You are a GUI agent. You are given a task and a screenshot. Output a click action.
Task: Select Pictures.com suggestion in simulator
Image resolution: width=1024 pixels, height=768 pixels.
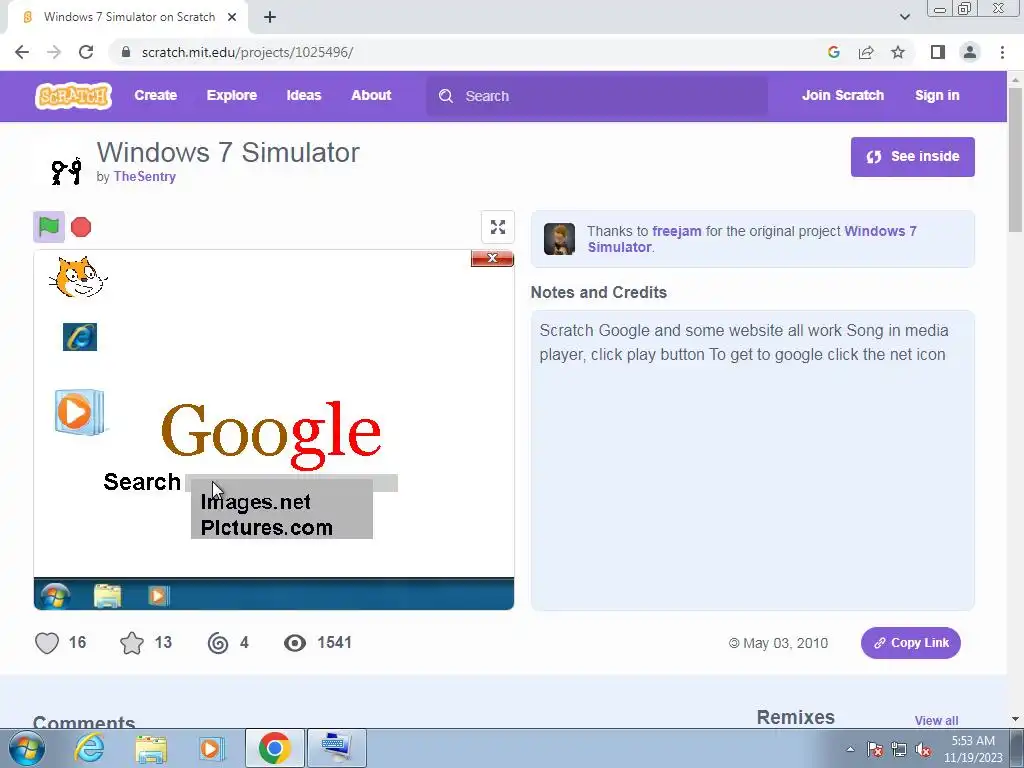(x=266, y=528)
